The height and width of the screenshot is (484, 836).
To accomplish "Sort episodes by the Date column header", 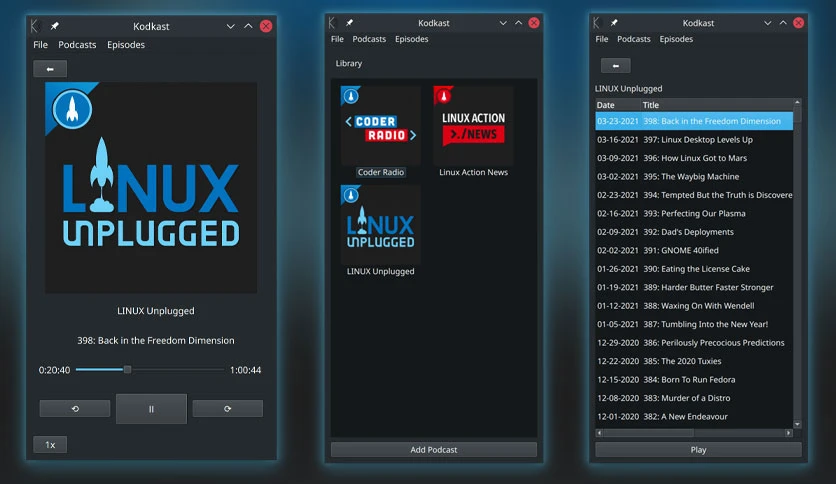I will (617, 104).
